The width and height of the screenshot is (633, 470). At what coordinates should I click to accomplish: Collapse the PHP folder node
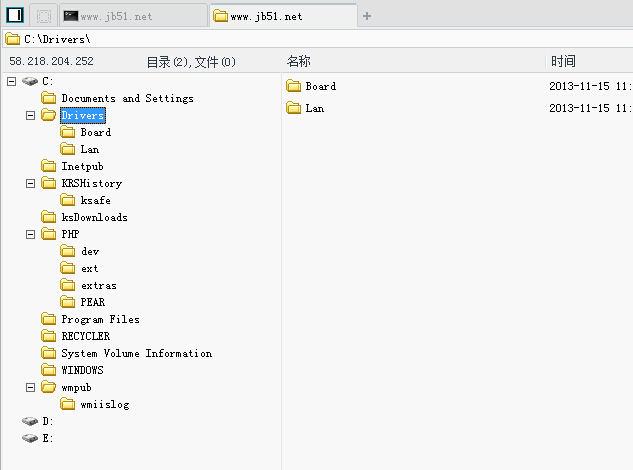(x=30, y=235)
